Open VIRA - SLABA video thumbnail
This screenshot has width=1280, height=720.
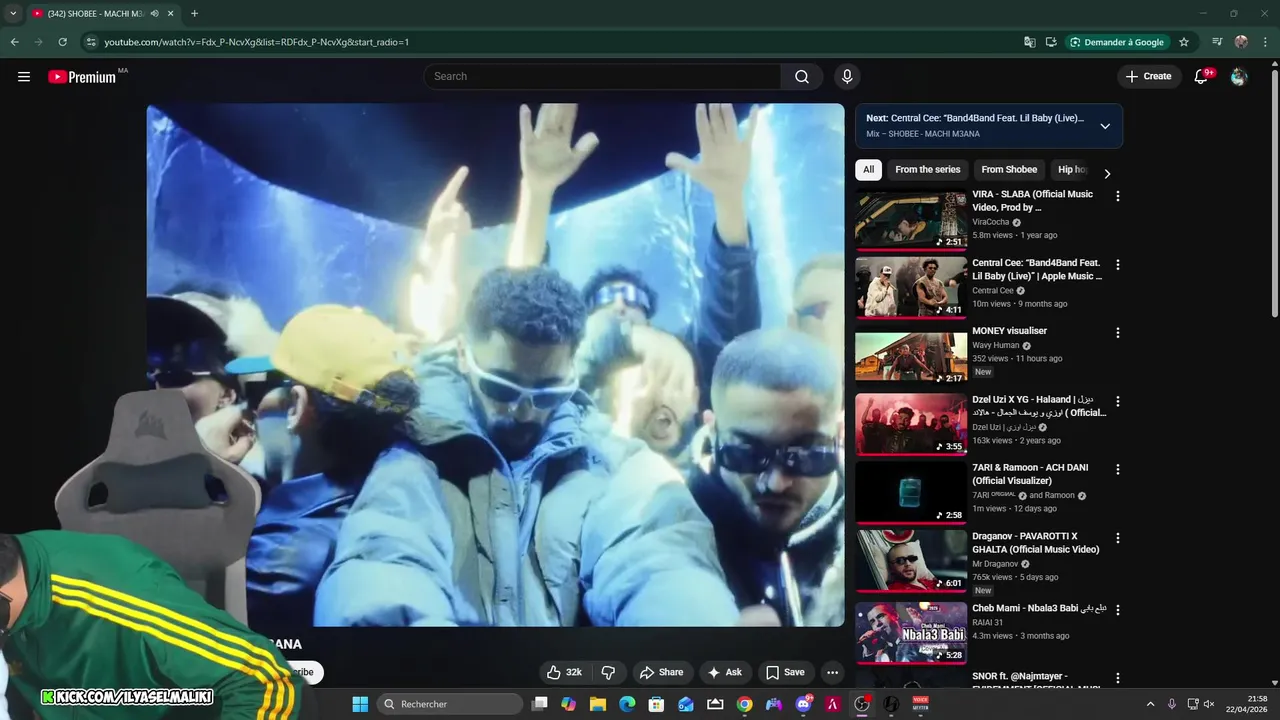(911, 220)
